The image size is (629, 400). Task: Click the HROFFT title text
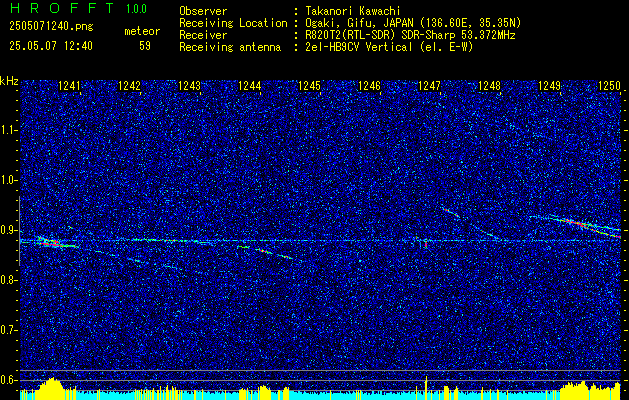click(62, 8)
